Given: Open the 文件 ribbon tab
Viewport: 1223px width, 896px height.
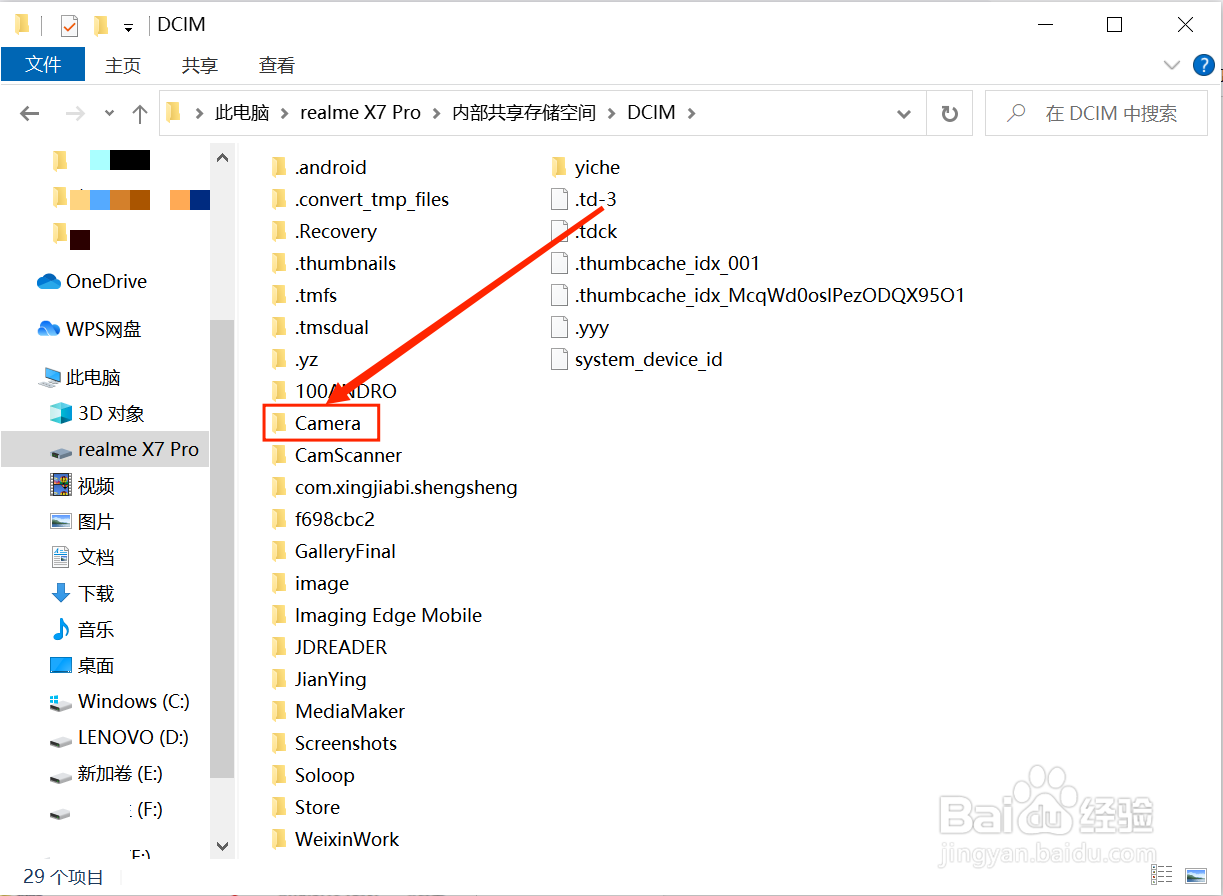Looking at the screenshot, I should pyautogui.click(x=43, y=65).
